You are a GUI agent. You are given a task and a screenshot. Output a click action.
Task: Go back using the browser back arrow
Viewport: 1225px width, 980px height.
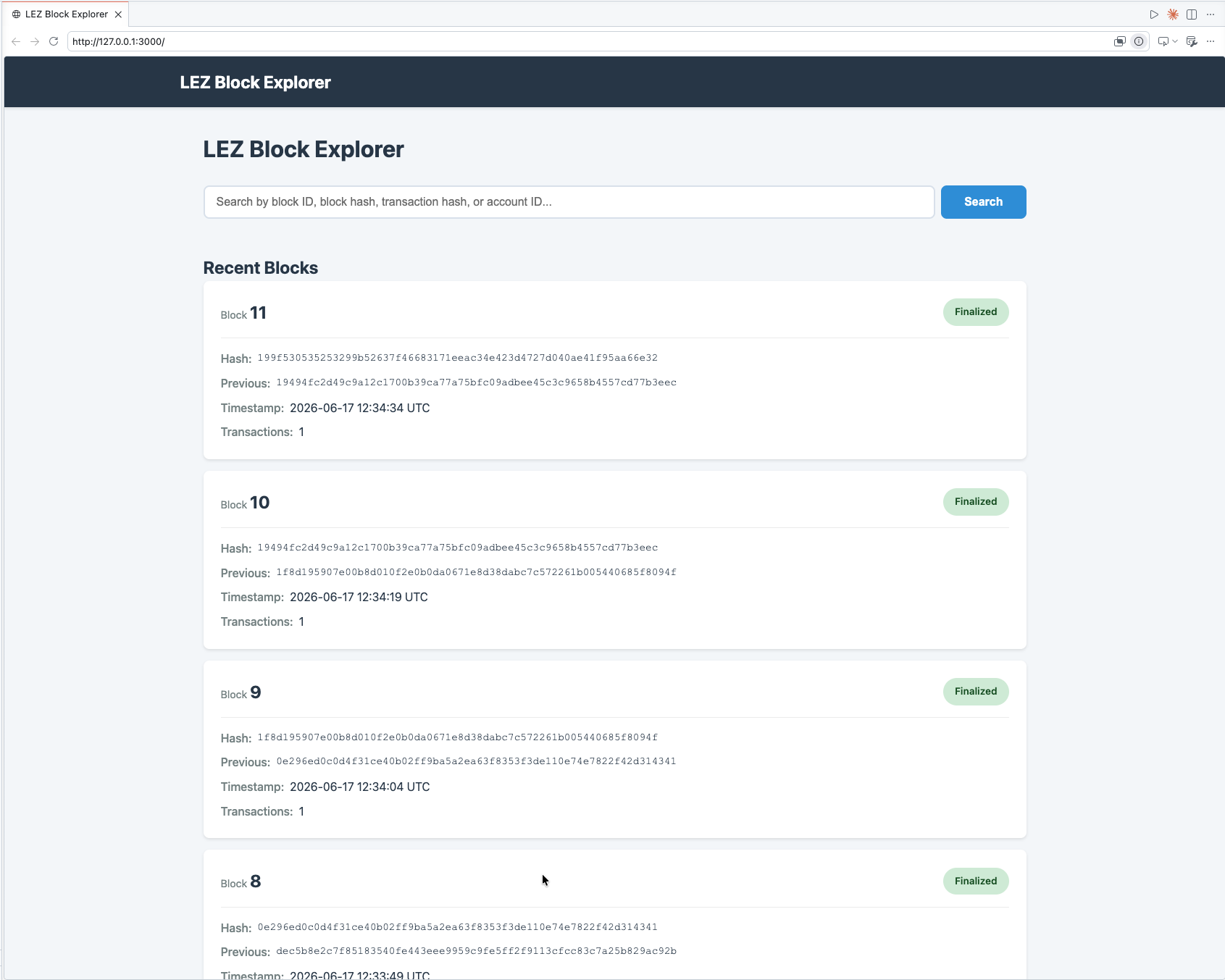(x=16, y=41)
